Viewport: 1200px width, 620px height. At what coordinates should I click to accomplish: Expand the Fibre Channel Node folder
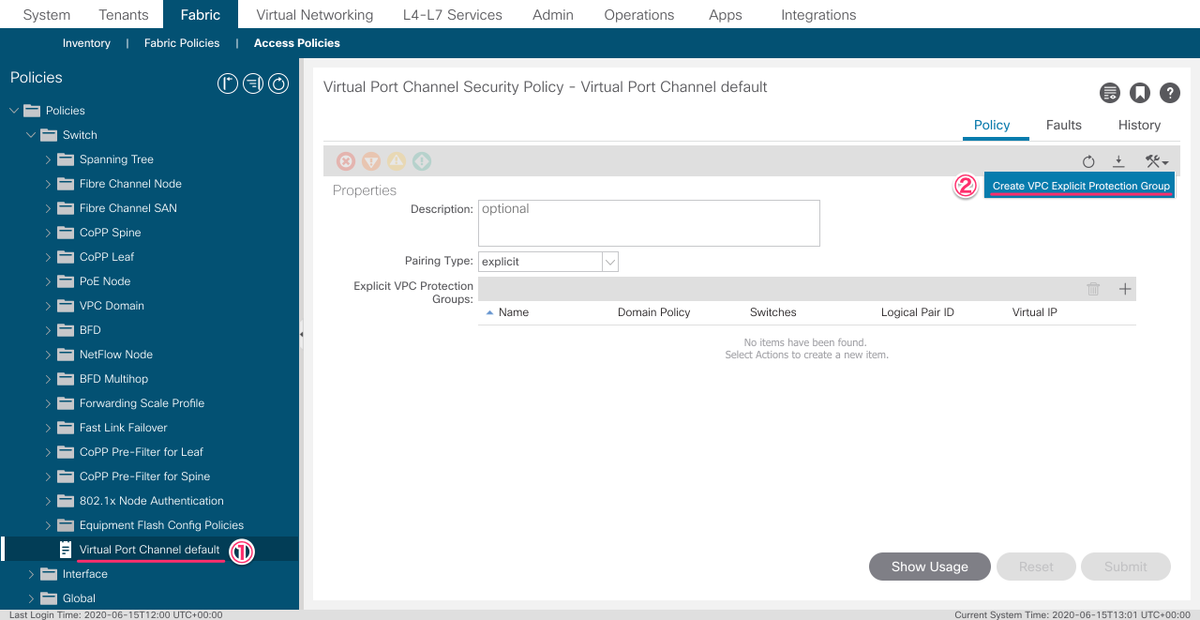tap(48, 184)
